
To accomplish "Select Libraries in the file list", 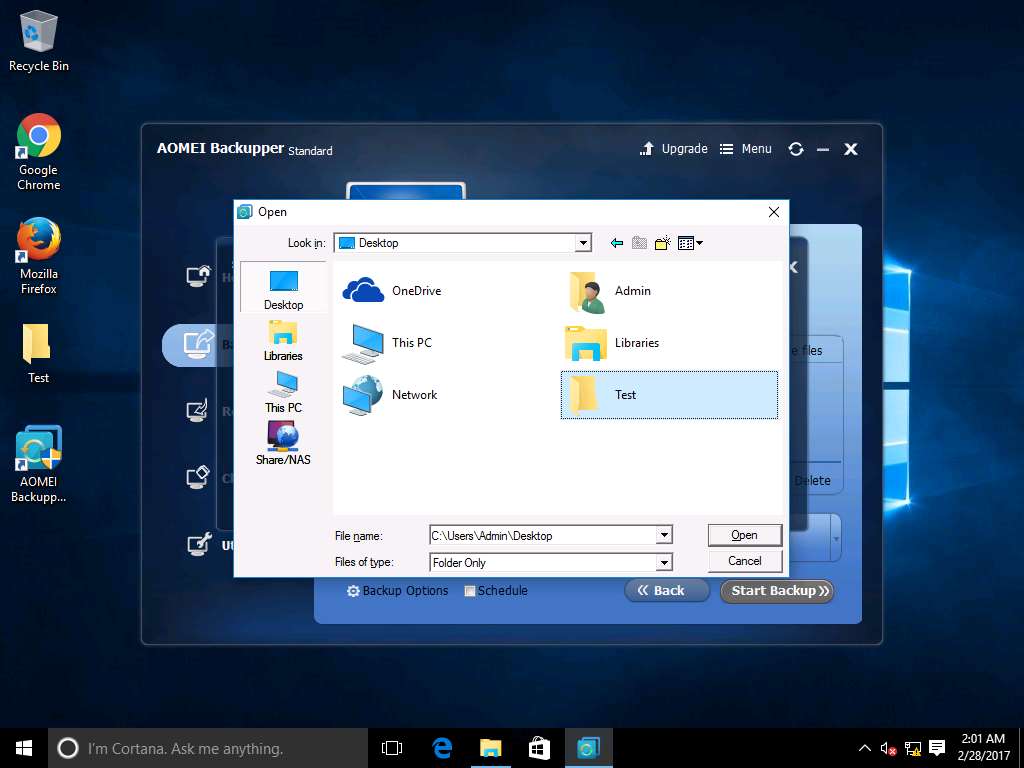I will 612,343.
